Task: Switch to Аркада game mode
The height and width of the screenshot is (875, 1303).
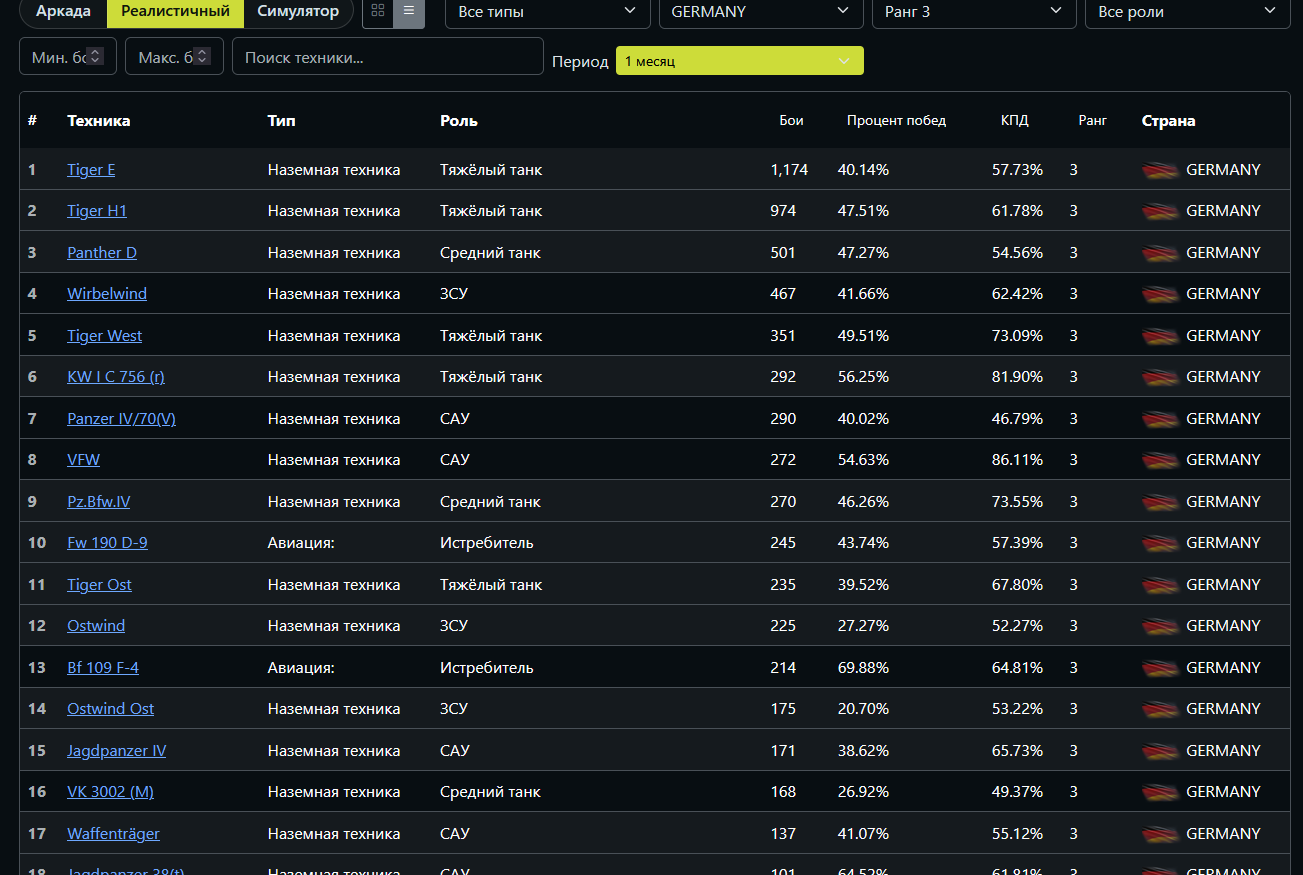Action: 63,12
